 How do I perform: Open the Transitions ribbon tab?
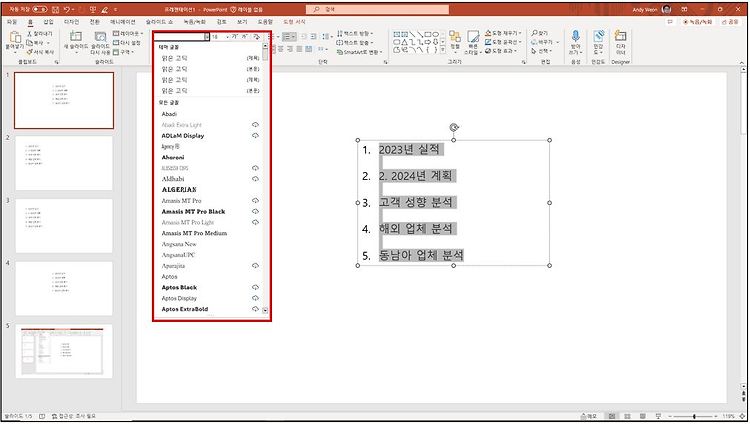pyautogui.click(x=95, y=22)
